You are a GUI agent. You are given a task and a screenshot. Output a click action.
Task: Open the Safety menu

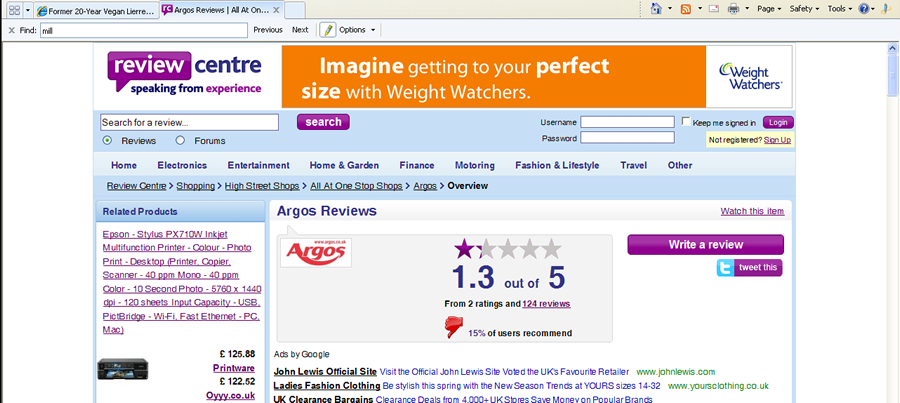804,9
